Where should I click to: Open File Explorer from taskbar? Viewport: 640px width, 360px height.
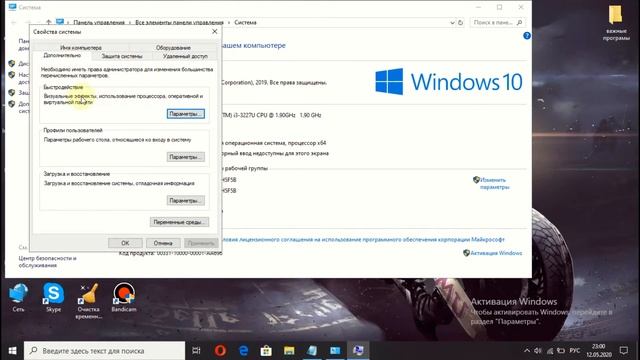289,351
